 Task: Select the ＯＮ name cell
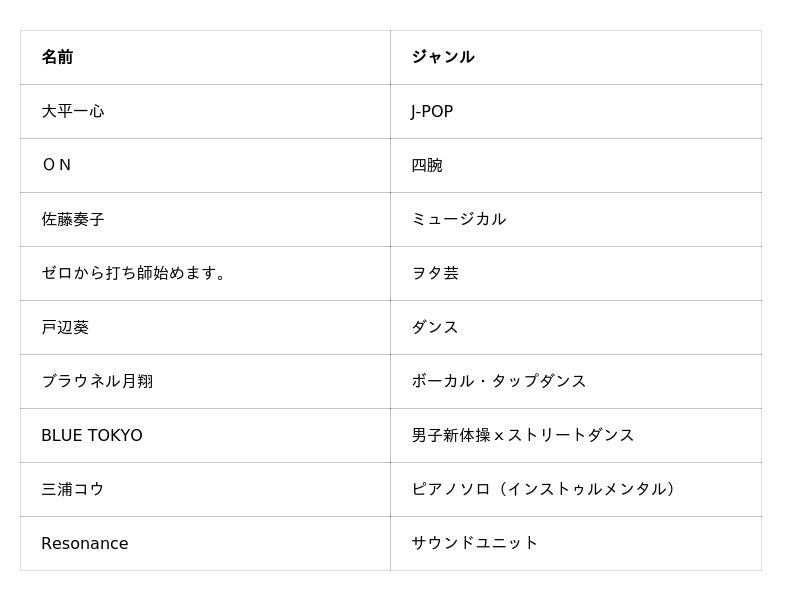(x=56, y=165)
